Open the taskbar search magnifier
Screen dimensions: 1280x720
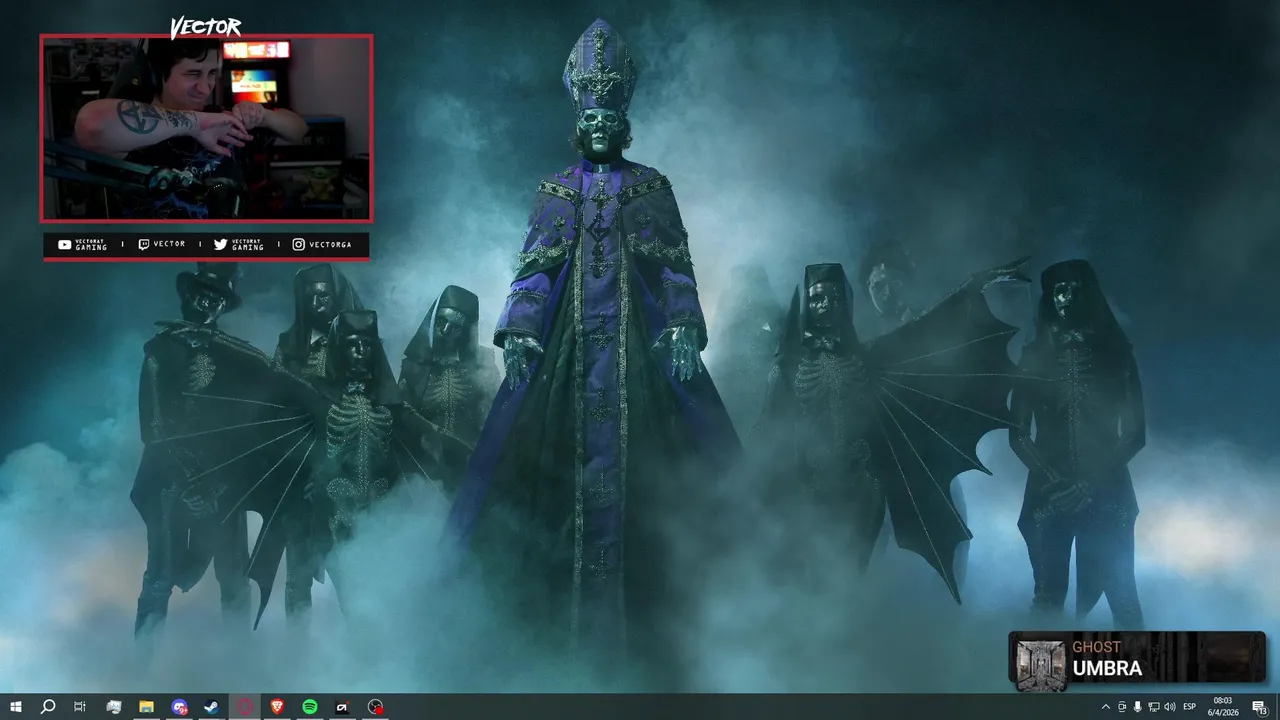click(x=47, y=707)
